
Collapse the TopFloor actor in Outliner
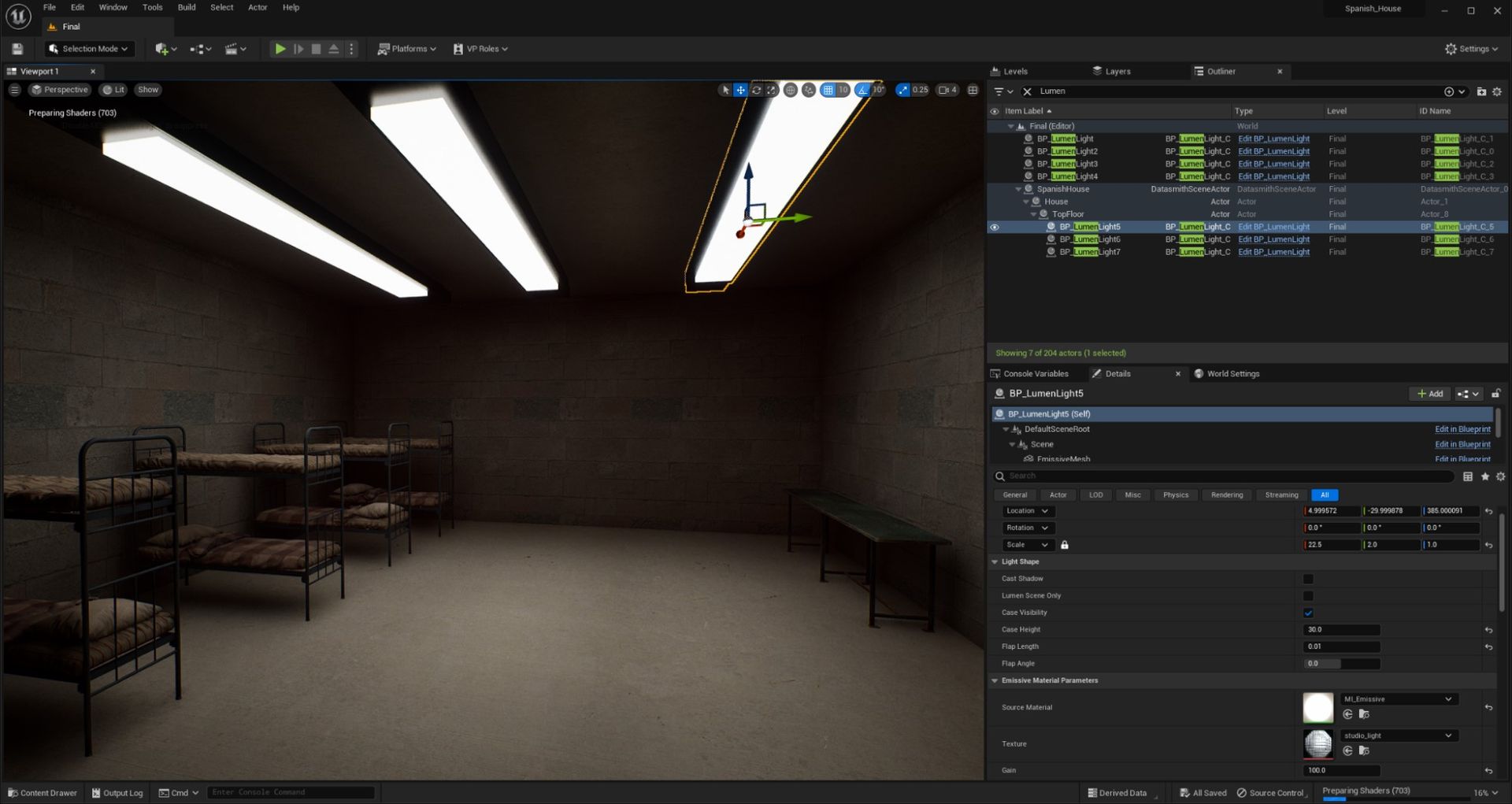(x=1033, y=213)
